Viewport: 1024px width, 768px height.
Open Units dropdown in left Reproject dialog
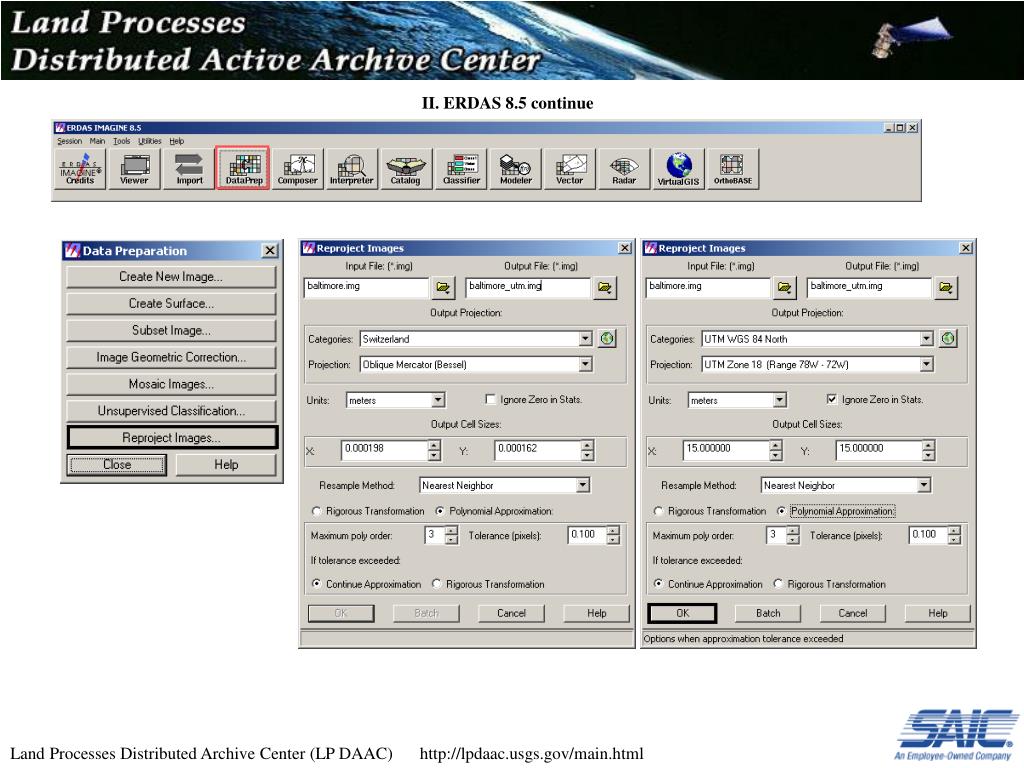pyautogui.click(x=439, y=400)
